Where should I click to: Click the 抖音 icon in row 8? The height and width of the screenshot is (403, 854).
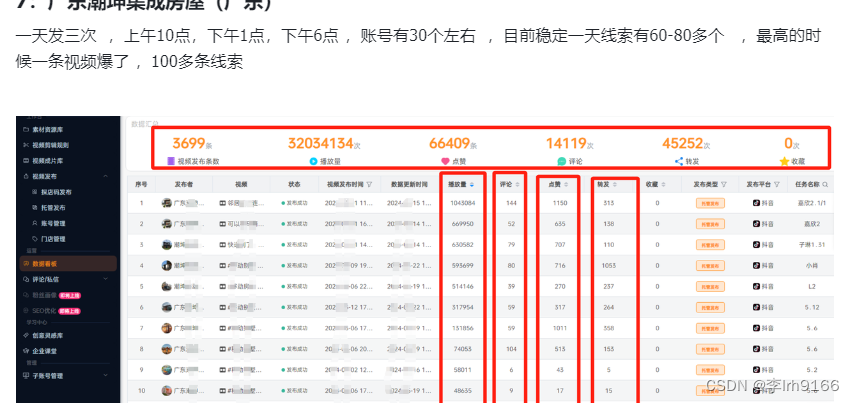click(x=756, y=349)
